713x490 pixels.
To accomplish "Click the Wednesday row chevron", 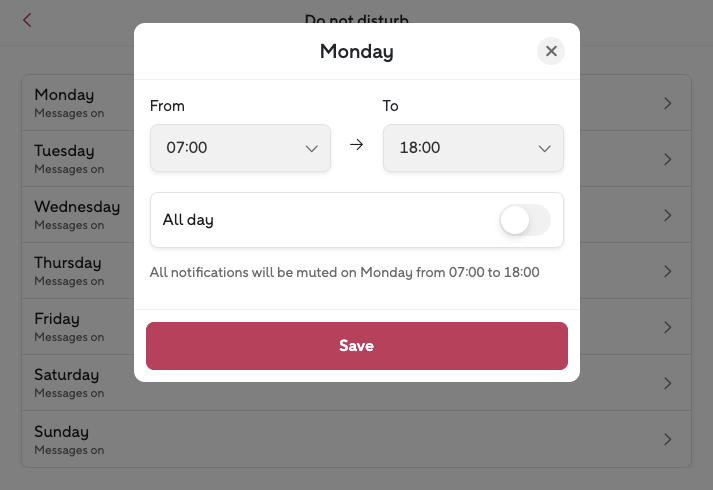I will [x=668, y=215].
